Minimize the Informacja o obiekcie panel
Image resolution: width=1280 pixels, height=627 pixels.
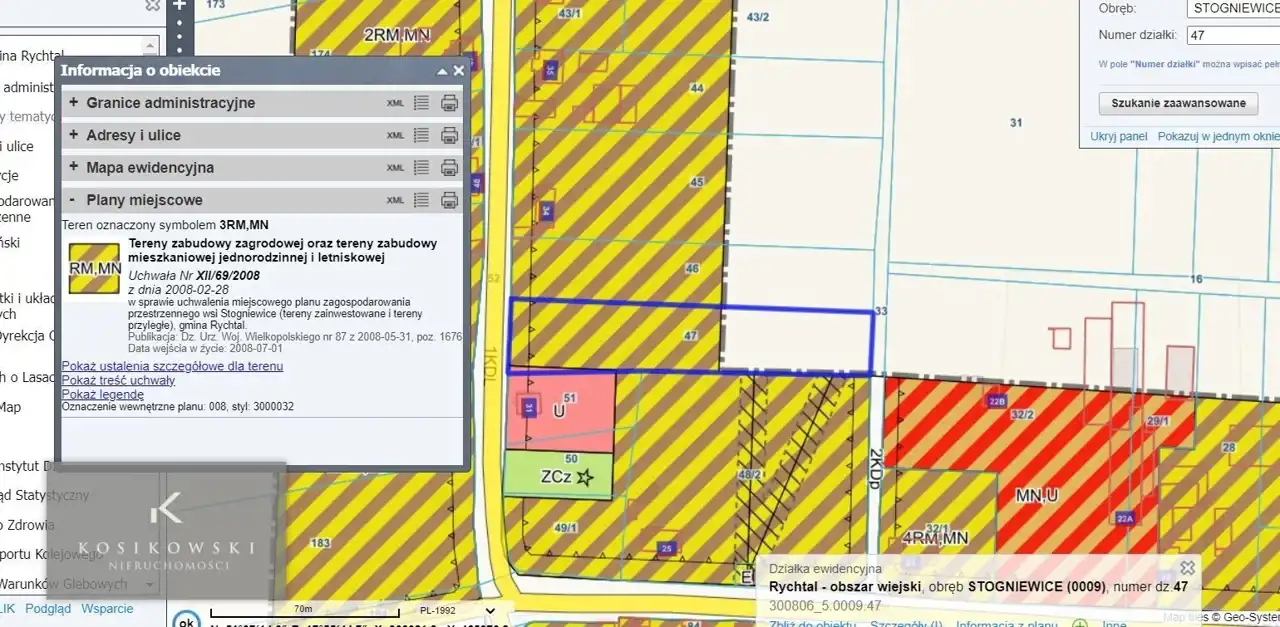[442, 71]
